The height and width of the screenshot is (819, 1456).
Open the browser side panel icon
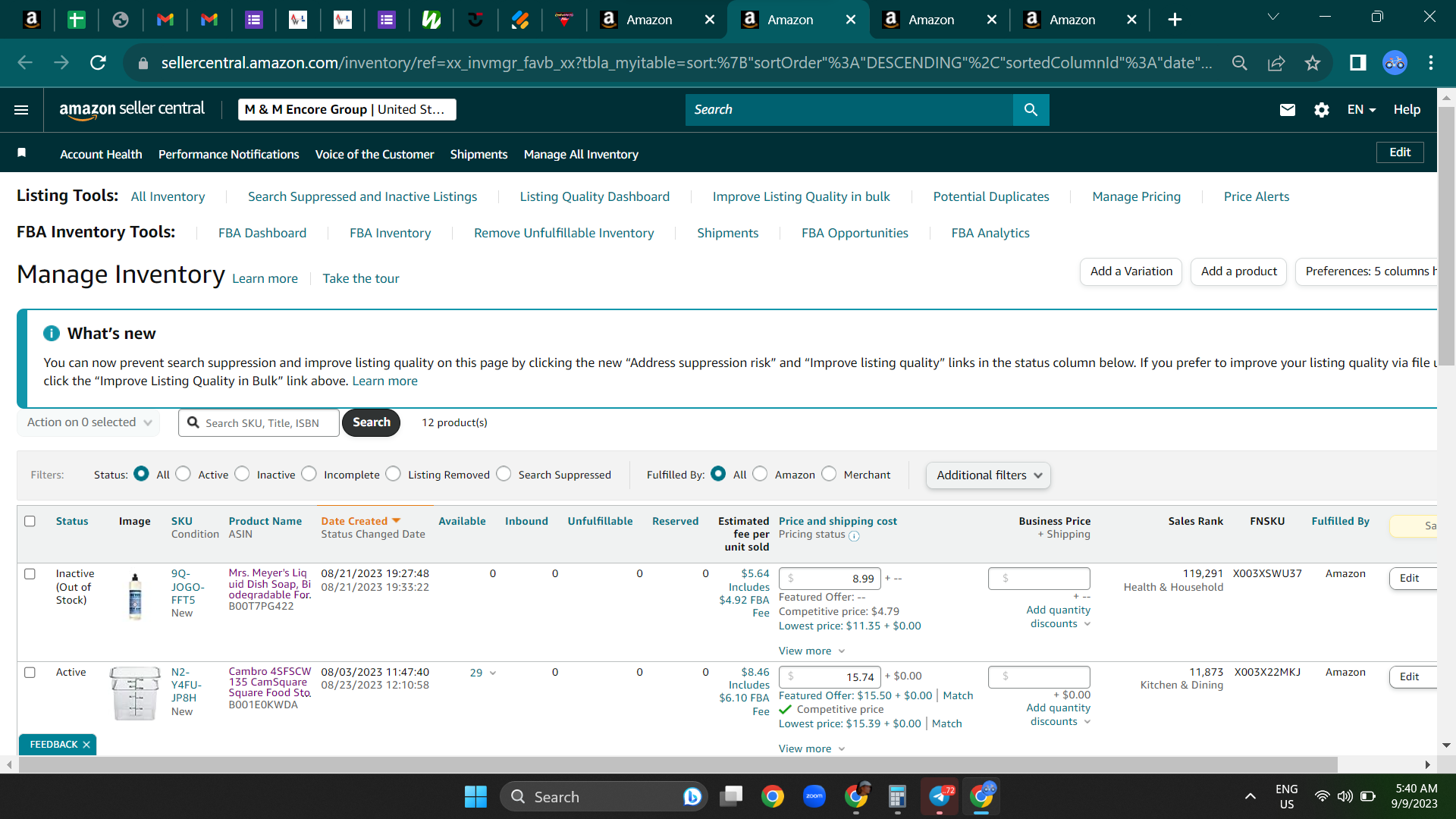[1357, 63]
